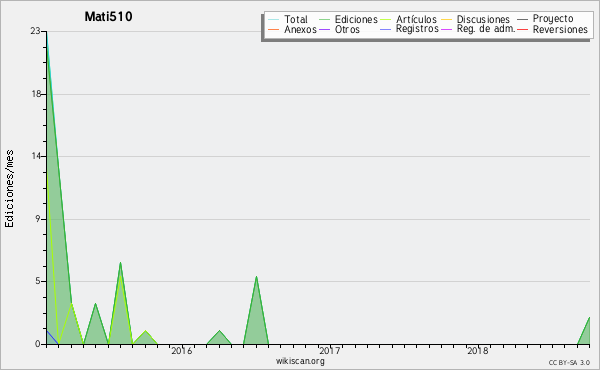Click the blue Registros legend line swatch
The width and height of the screenshot is (600, 370).
(385, 29)
